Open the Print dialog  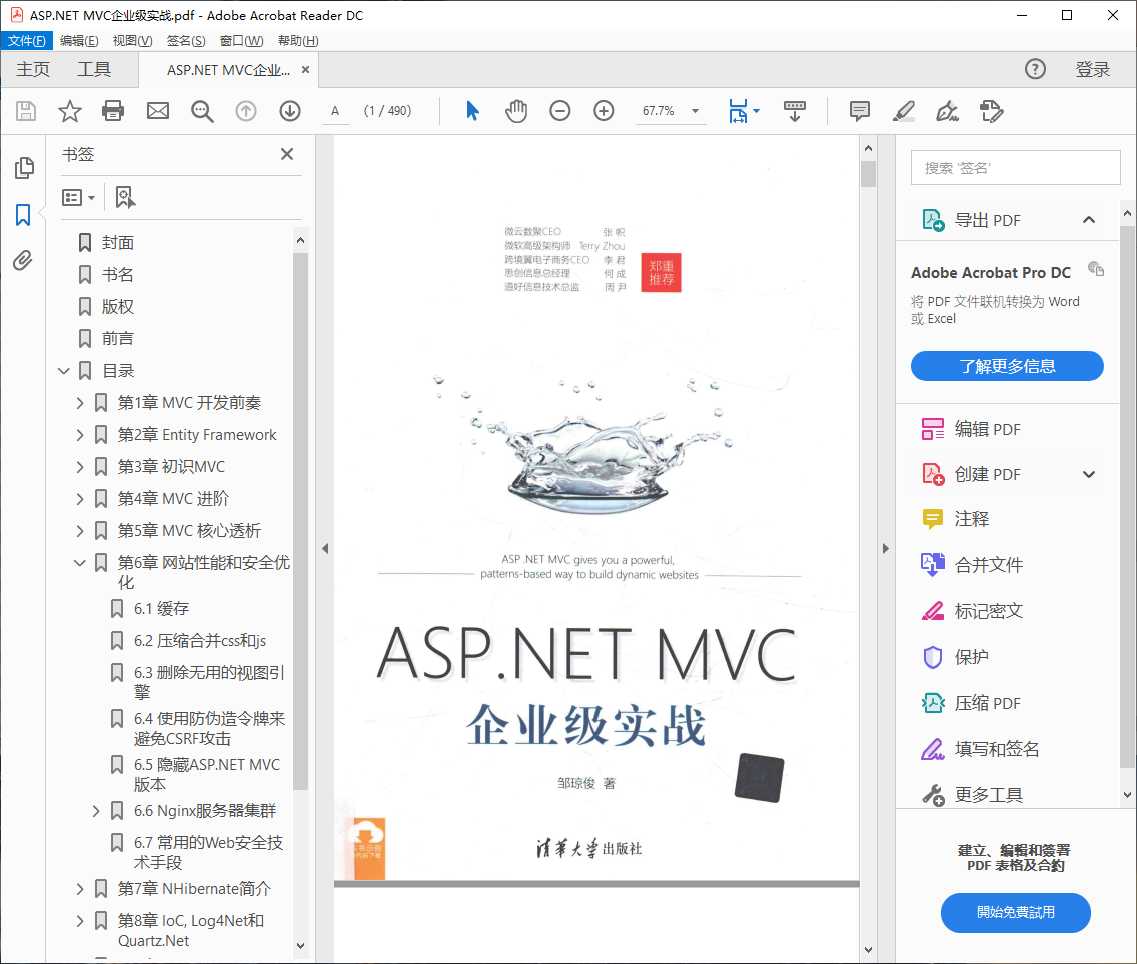click(113, 111)
